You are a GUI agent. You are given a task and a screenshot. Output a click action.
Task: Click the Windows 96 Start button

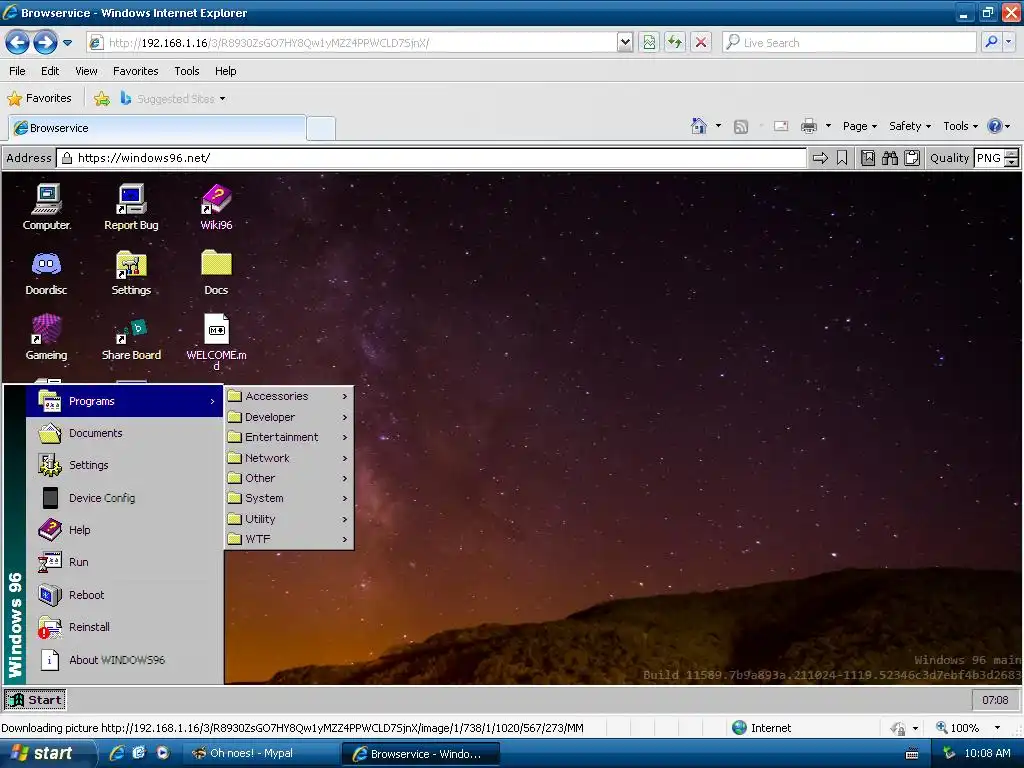35,700
